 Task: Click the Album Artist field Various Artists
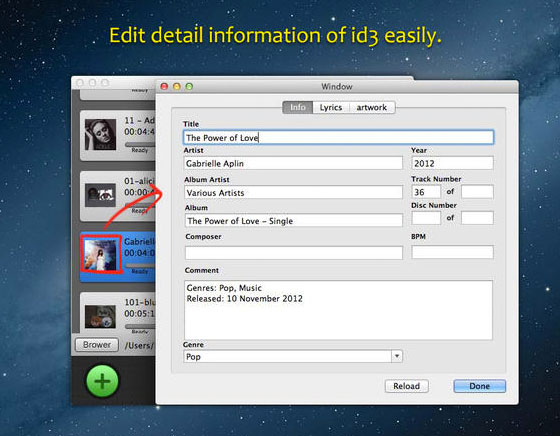tap(294, 192)
